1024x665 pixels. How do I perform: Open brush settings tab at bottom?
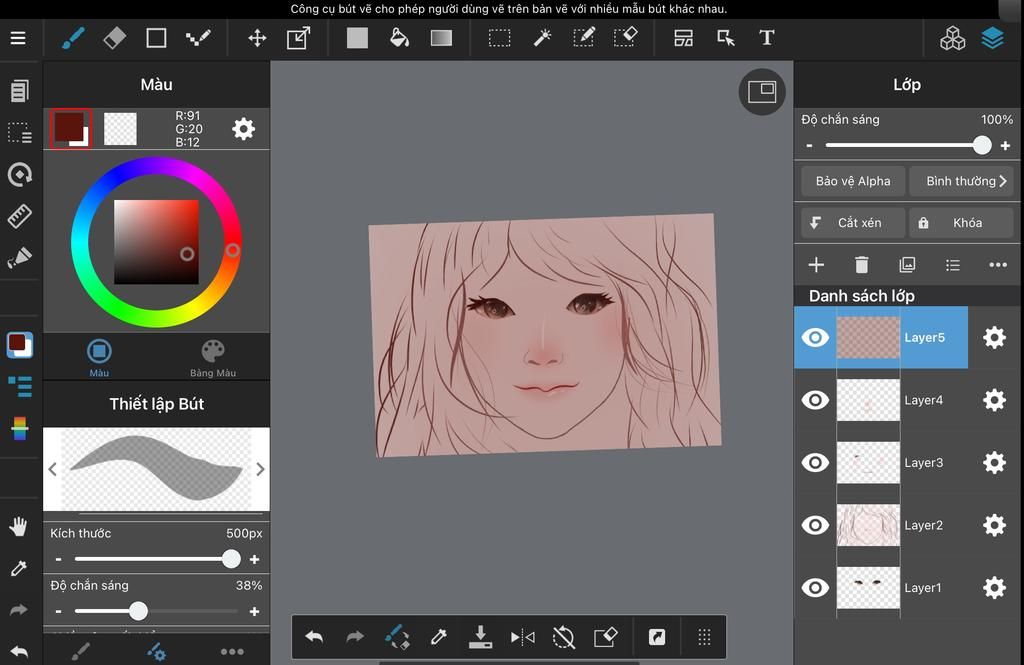(x=156, y=651)
